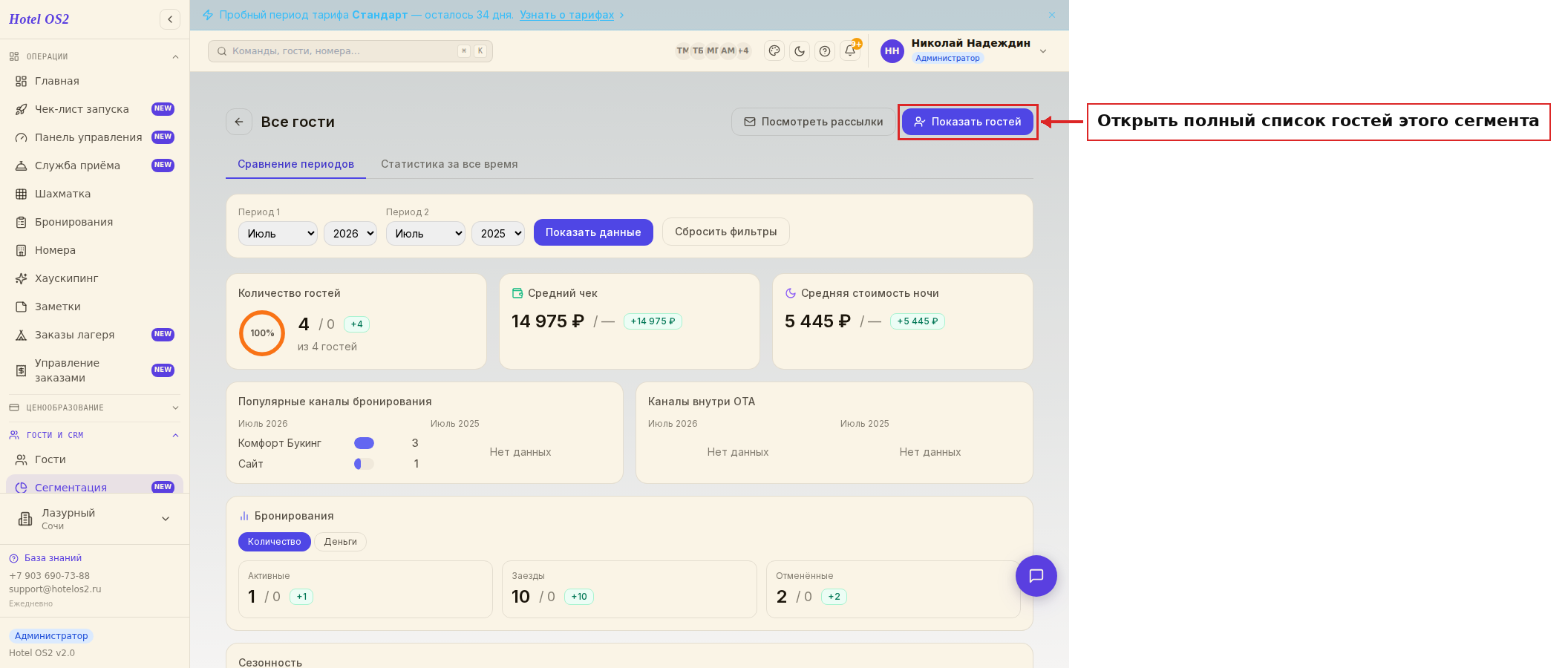Click the Отменённые bookings card

pyautogui.click(x=894, y=589)
